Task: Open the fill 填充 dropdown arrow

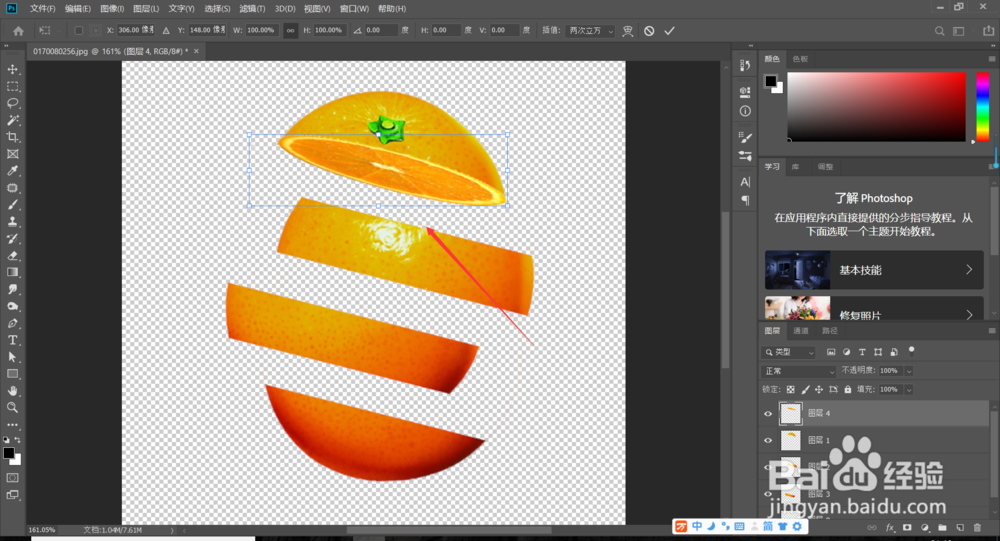Action: coord(909,389)
